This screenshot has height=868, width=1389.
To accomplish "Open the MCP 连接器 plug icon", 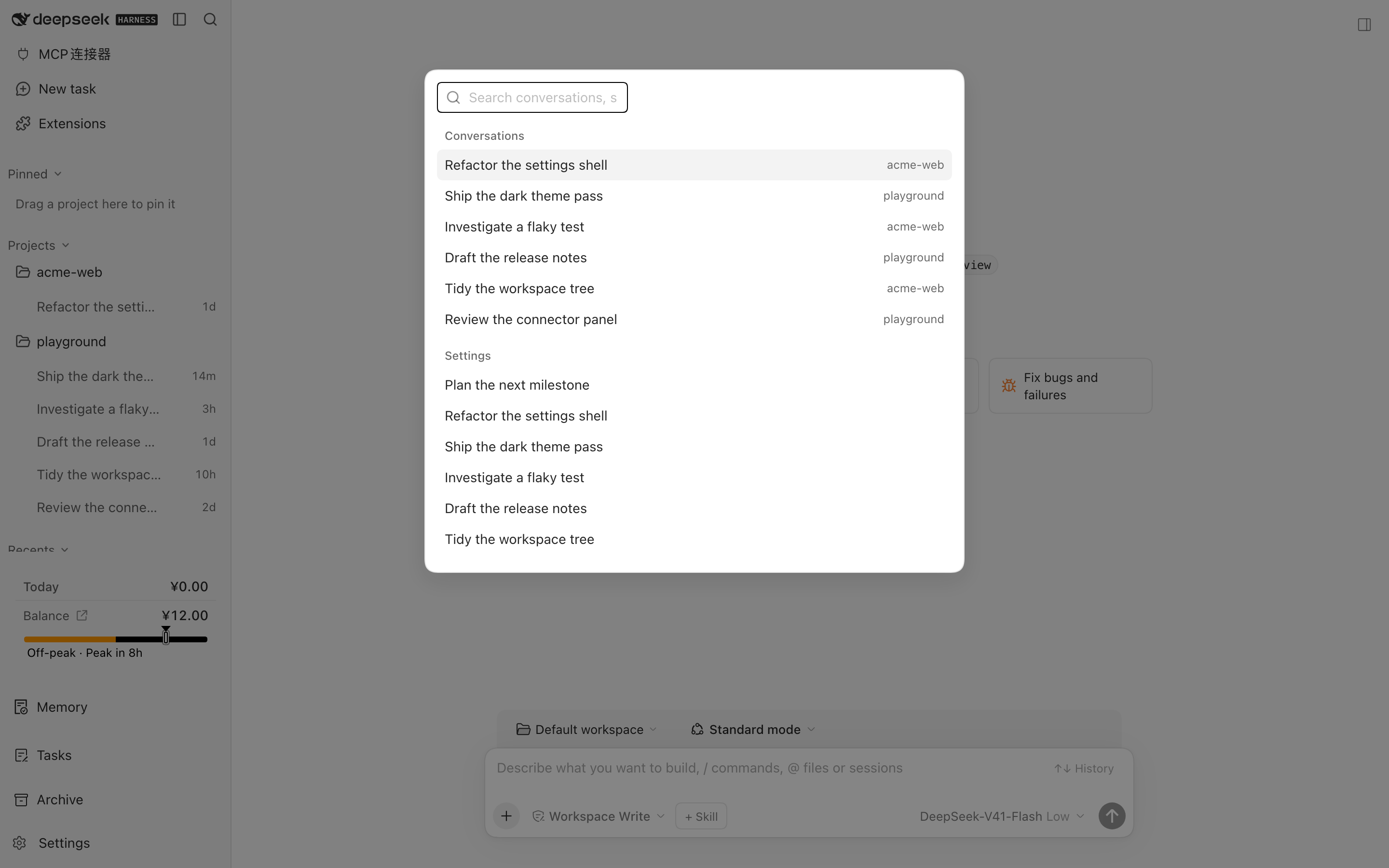I will tap(23, 54).
